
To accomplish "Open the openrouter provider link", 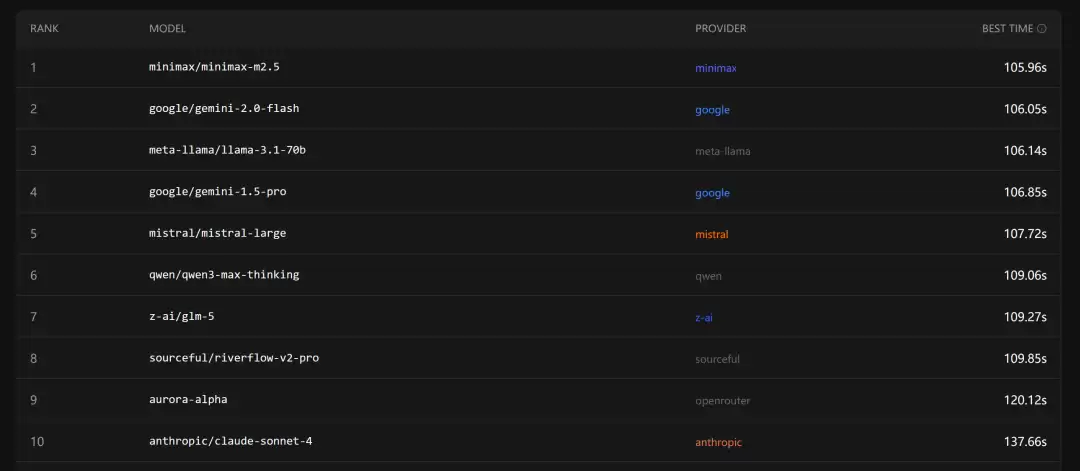I will pos(723,401).
